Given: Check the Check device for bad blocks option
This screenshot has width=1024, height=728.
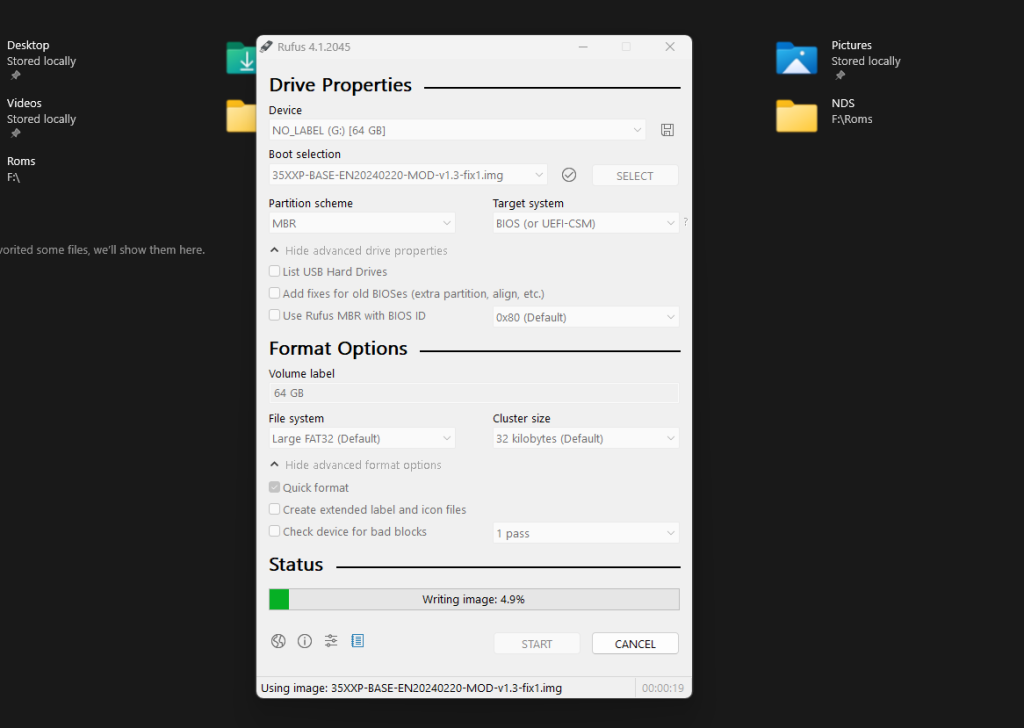Looking at the screenshot, I should 274,531.
